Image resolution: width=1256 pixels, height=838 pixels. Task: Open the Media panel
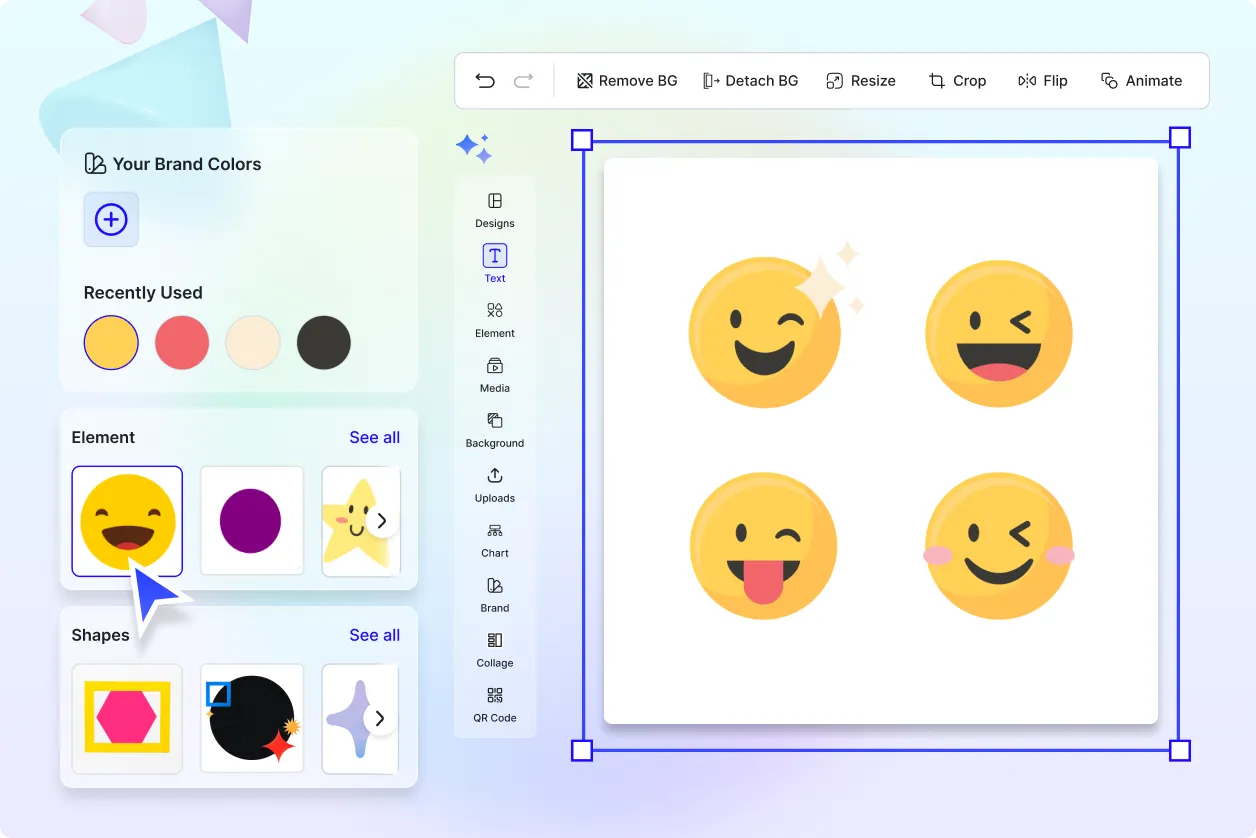point(494,375)
